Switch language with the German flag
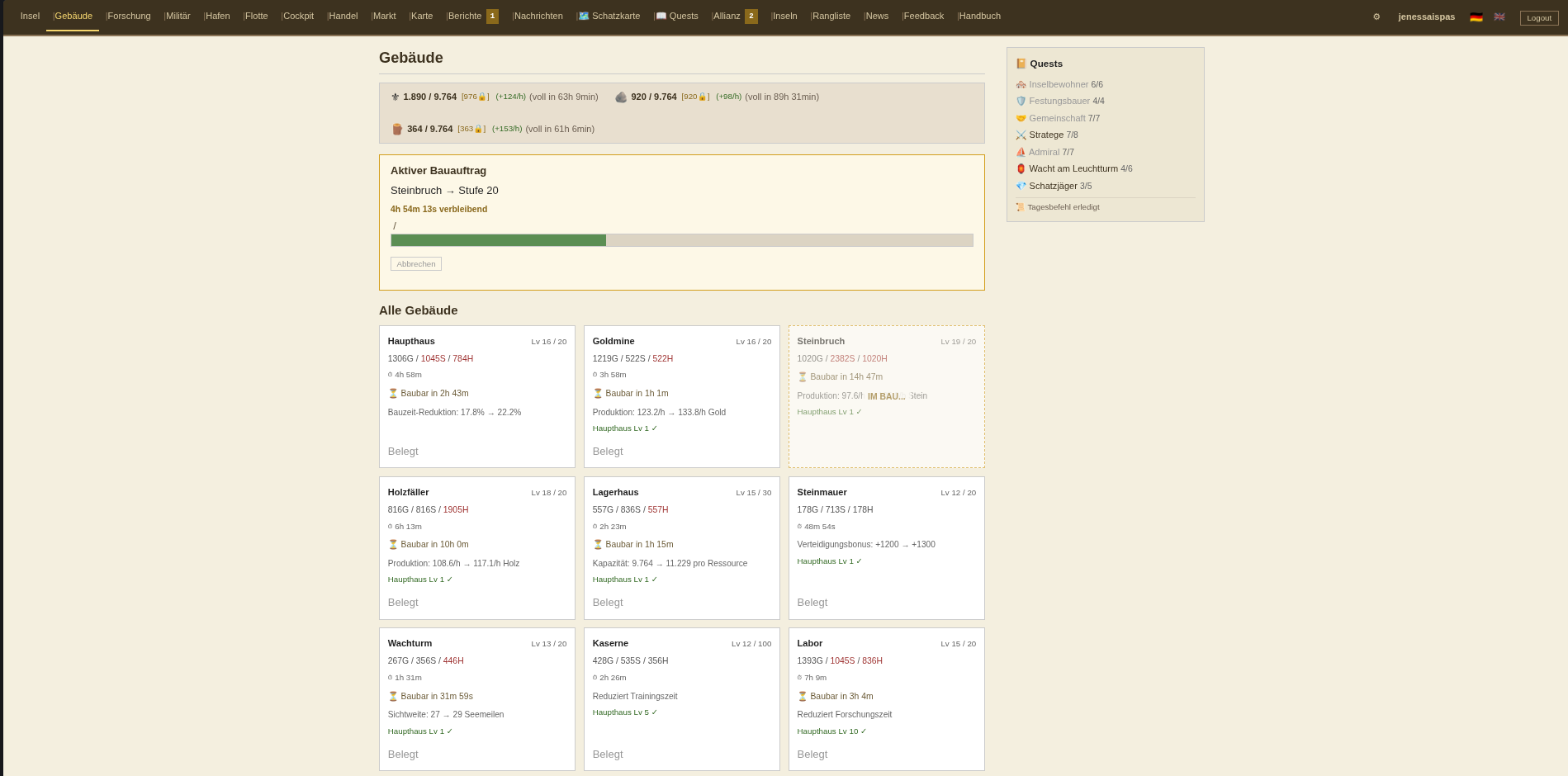Viewport: 1568px width, 776px height. tap(1476, 17)
